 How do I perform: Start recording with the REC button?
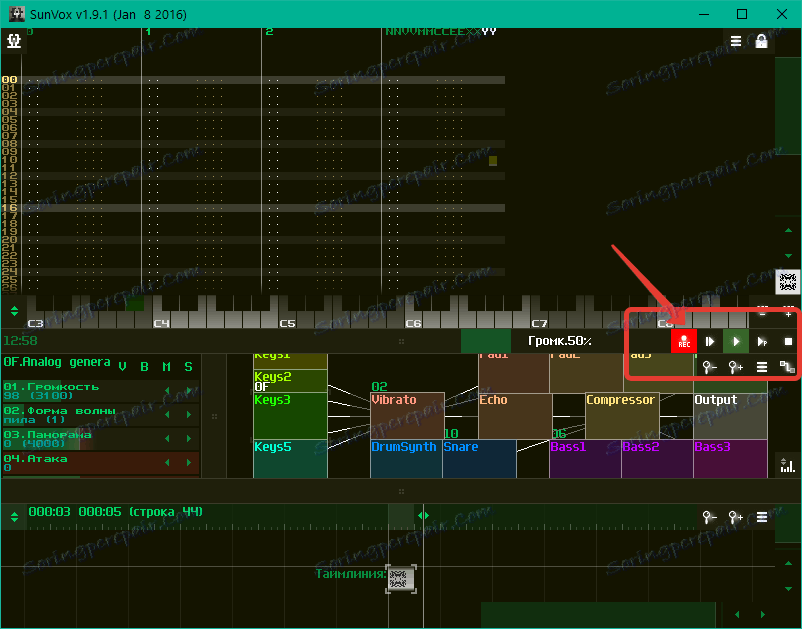[684, 341]
